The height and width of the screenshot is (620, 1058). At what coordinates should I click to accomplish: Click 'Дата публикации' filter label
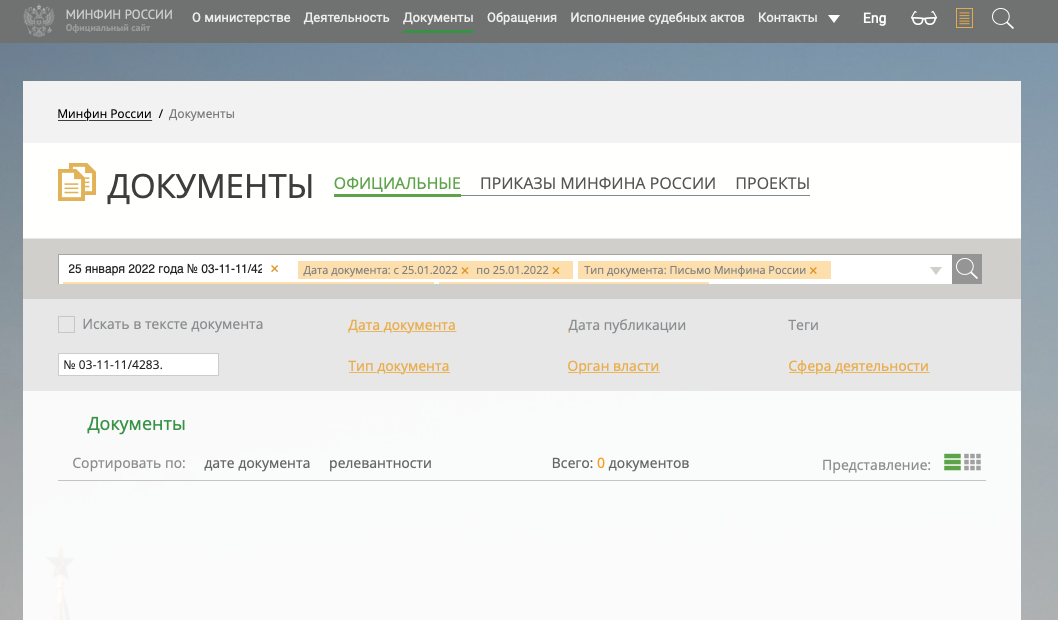627,325
